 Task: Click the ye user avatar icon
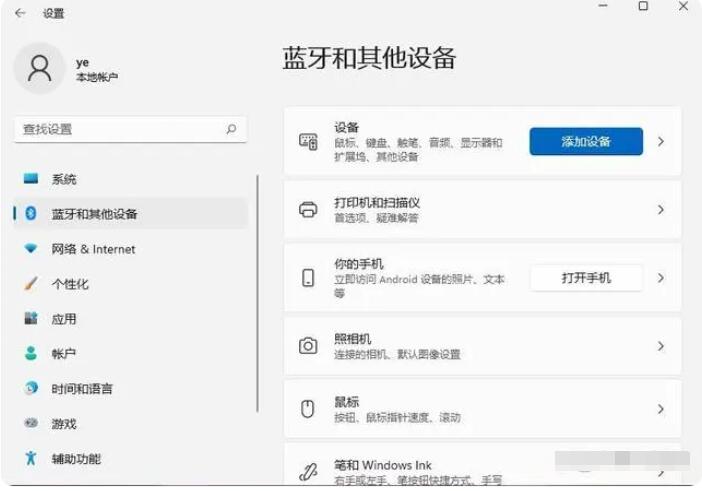[39, 68]
